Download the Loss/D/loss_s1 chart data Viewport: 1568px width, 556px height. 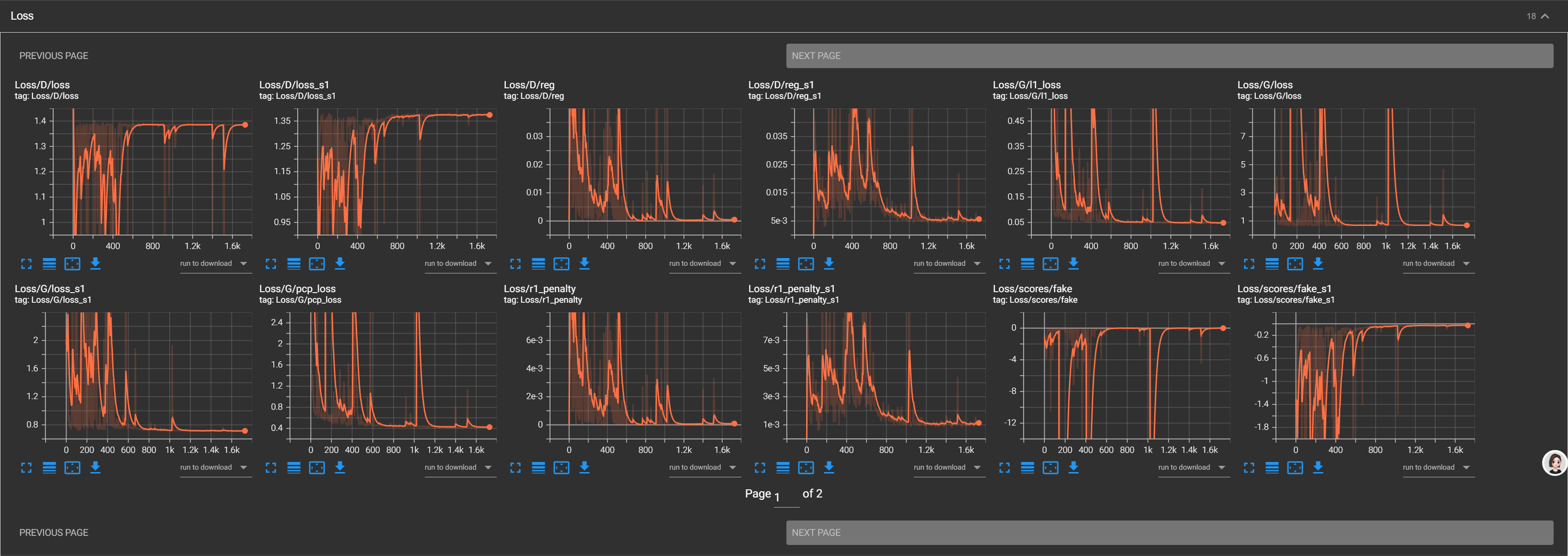[340, 264]
